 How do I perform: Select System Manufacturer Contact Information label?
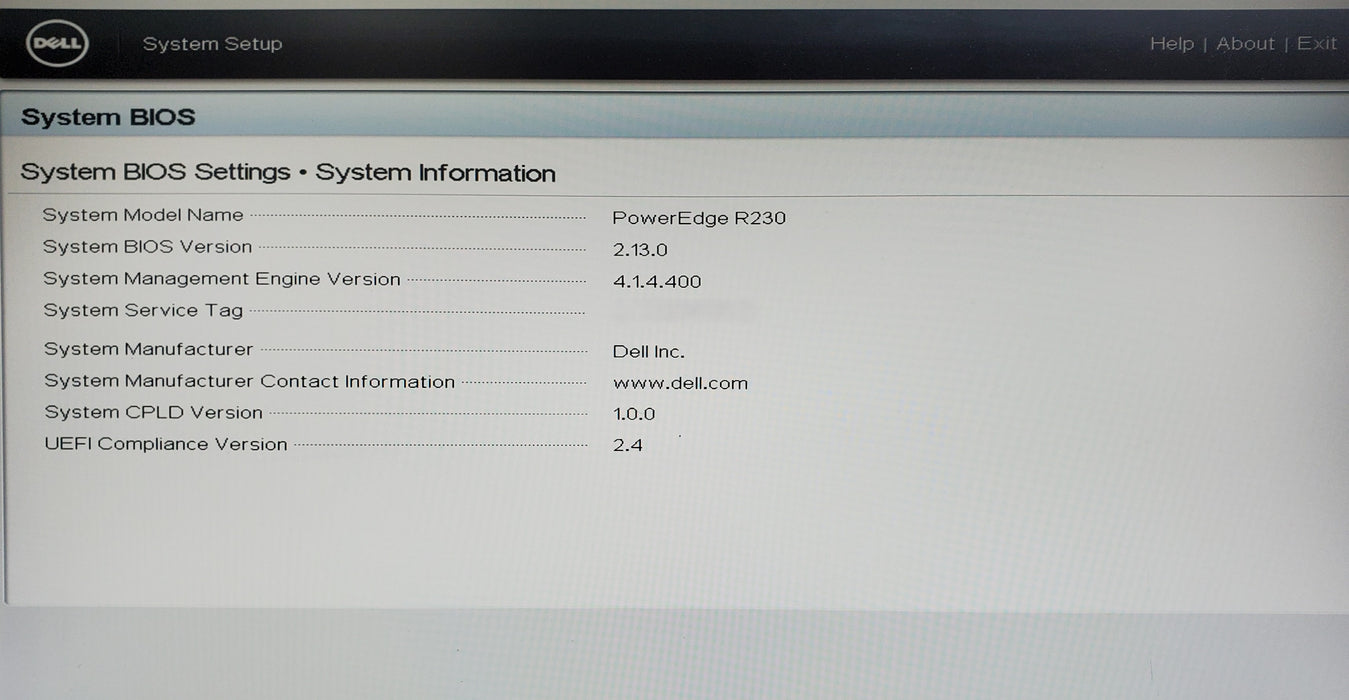[x=250, y=381]
